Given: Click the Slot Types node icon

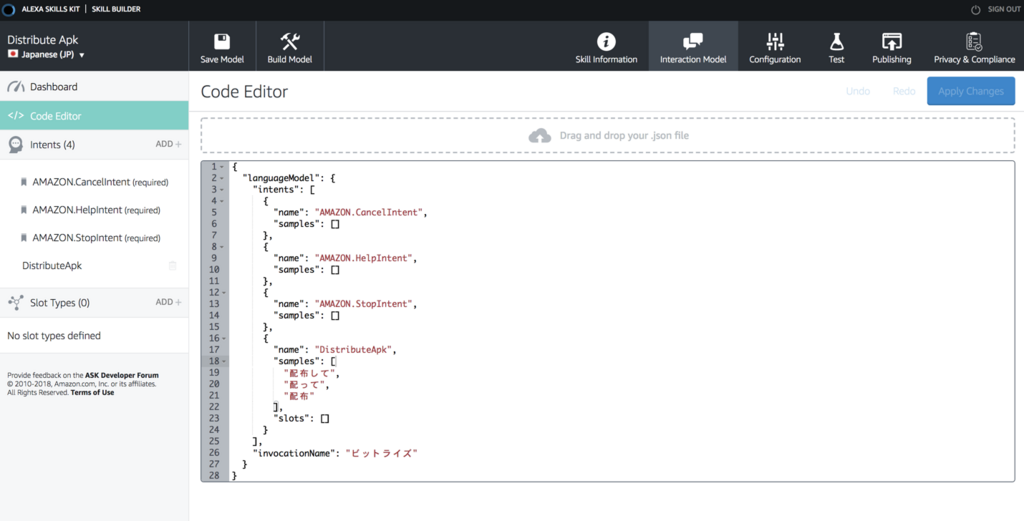Looking at the screenshot, I should click(x=16, y=302).
